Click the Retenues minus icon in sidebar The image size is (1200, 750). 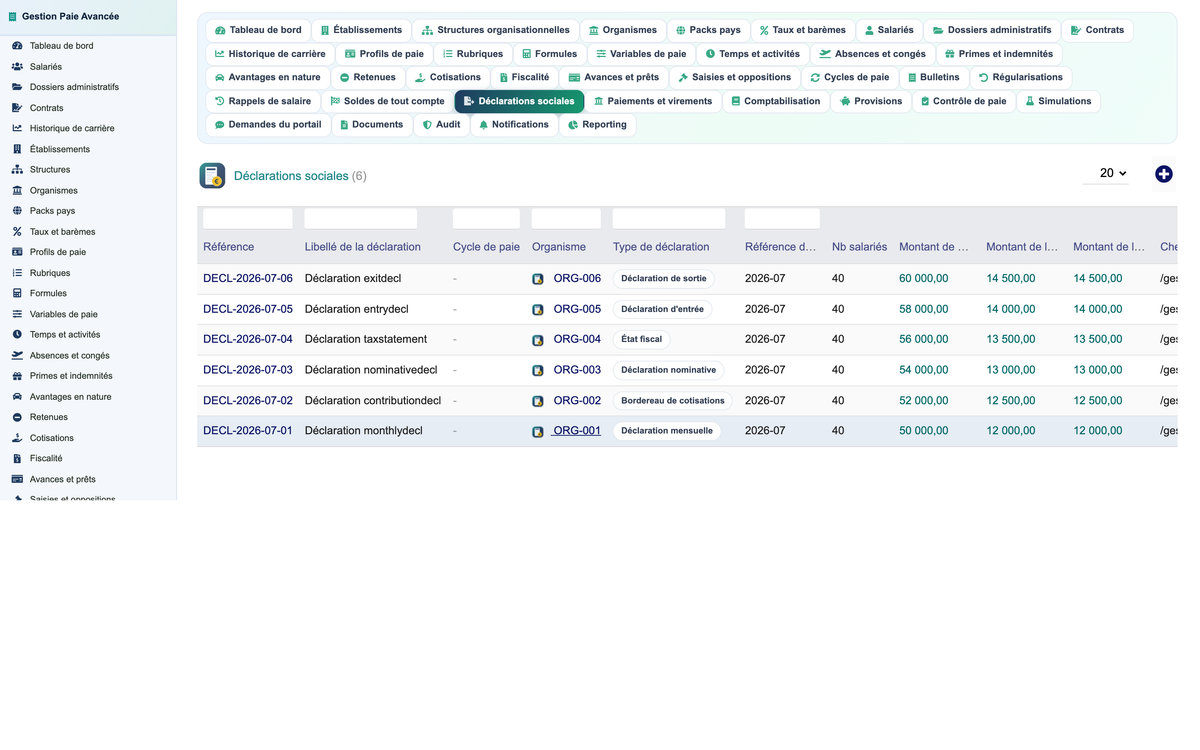point(17,417)
